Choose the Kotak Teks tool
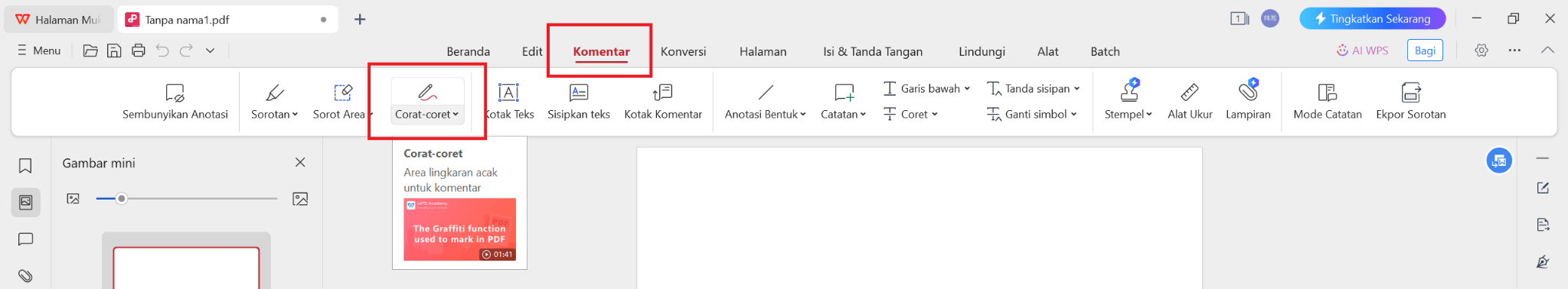 coord(509,102)
